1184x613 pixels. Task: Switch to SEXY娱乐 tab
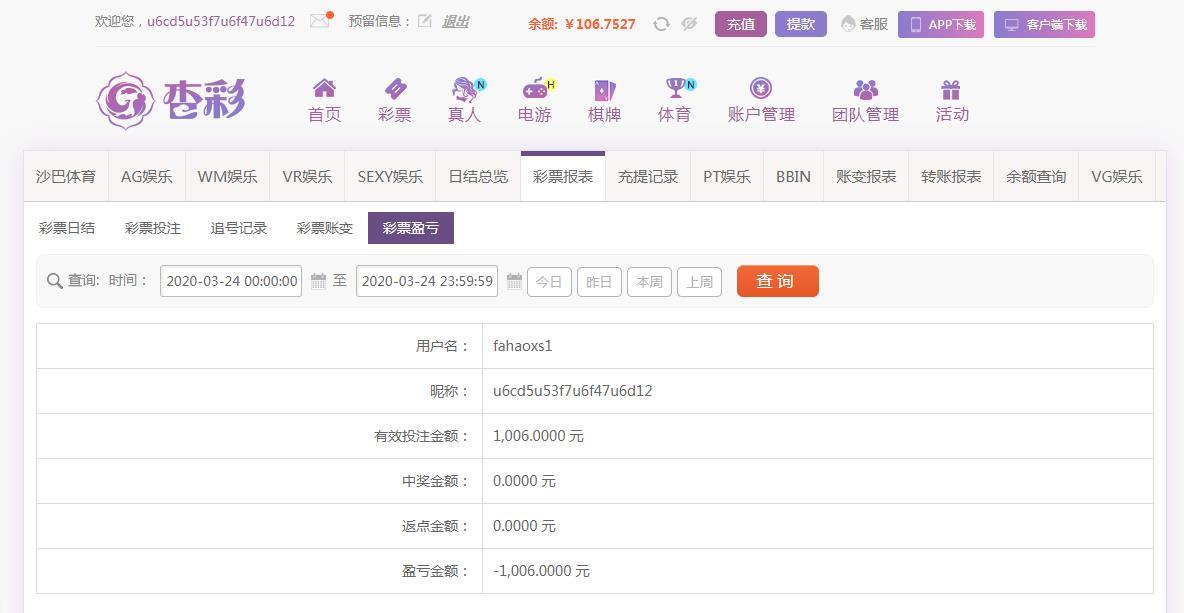click(x=390, y=177)
